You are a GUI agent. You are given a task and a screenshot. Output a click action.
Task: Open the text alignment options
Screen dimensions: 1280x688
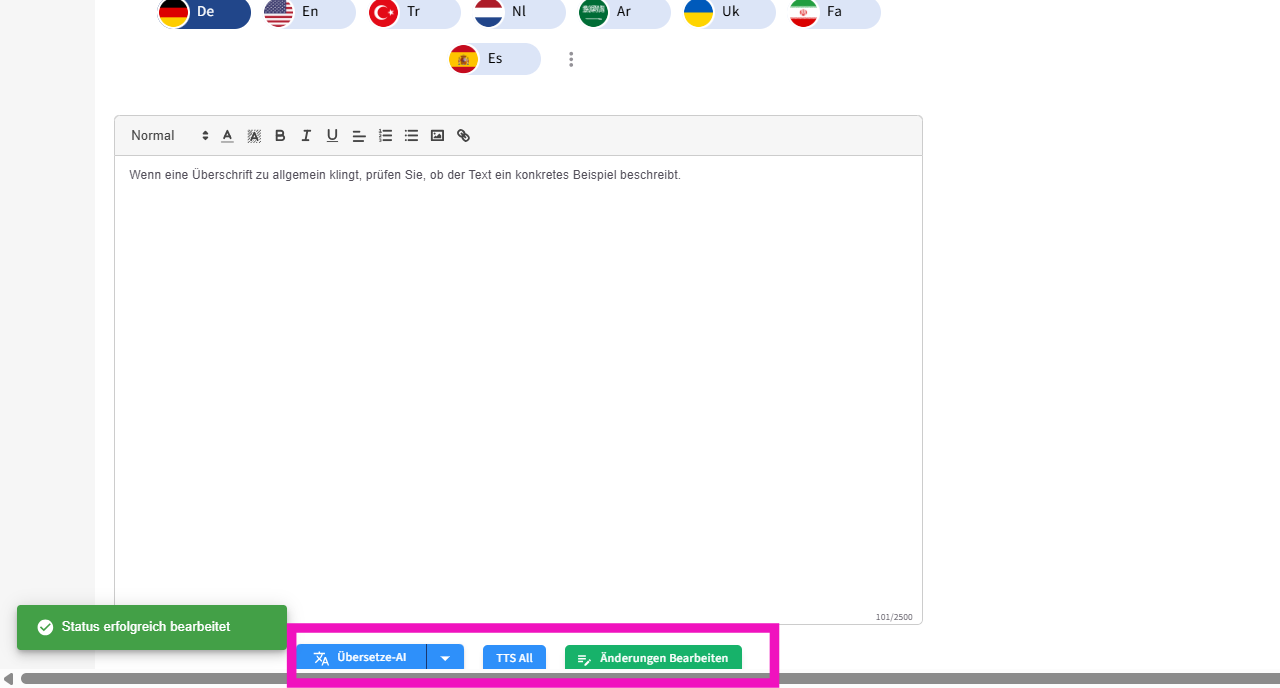pyautogui.click(x=359, y=136)
